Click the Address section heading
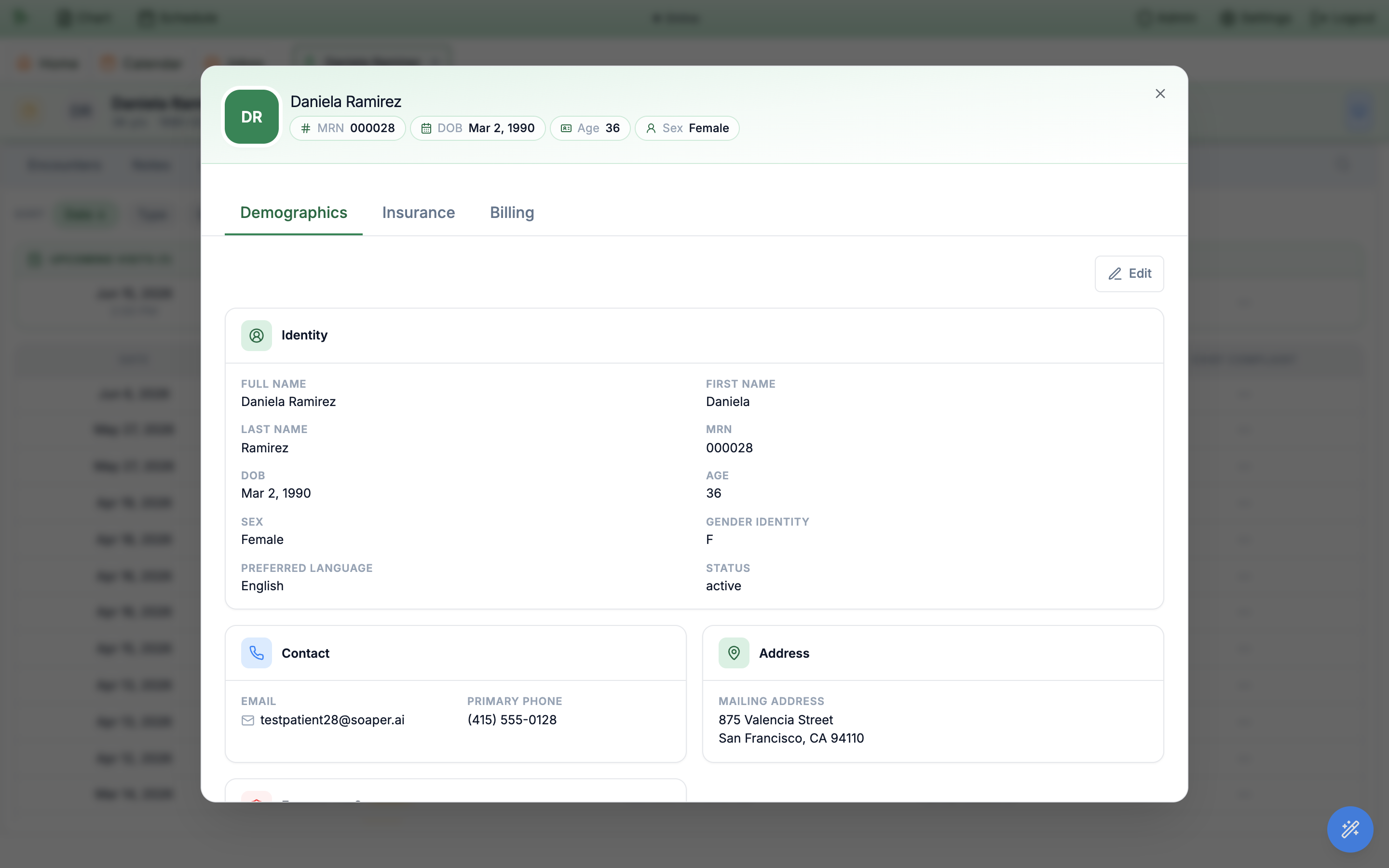The height and width of the screenshot is (868, 1389). tap(784, 653)
